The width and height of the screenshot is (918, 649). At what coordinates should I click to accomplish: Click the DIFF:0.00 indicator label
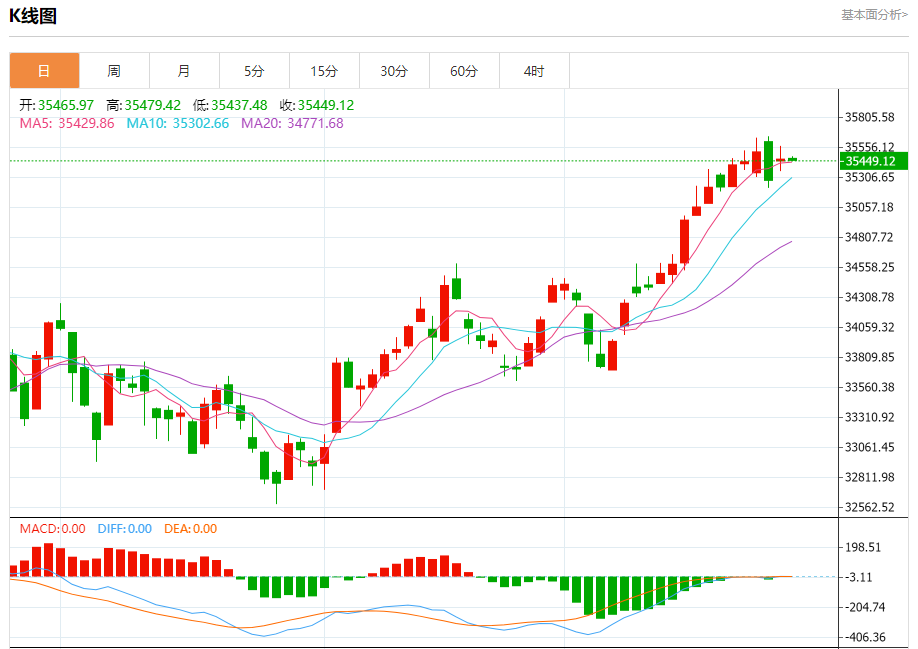(x=125, y=529)
